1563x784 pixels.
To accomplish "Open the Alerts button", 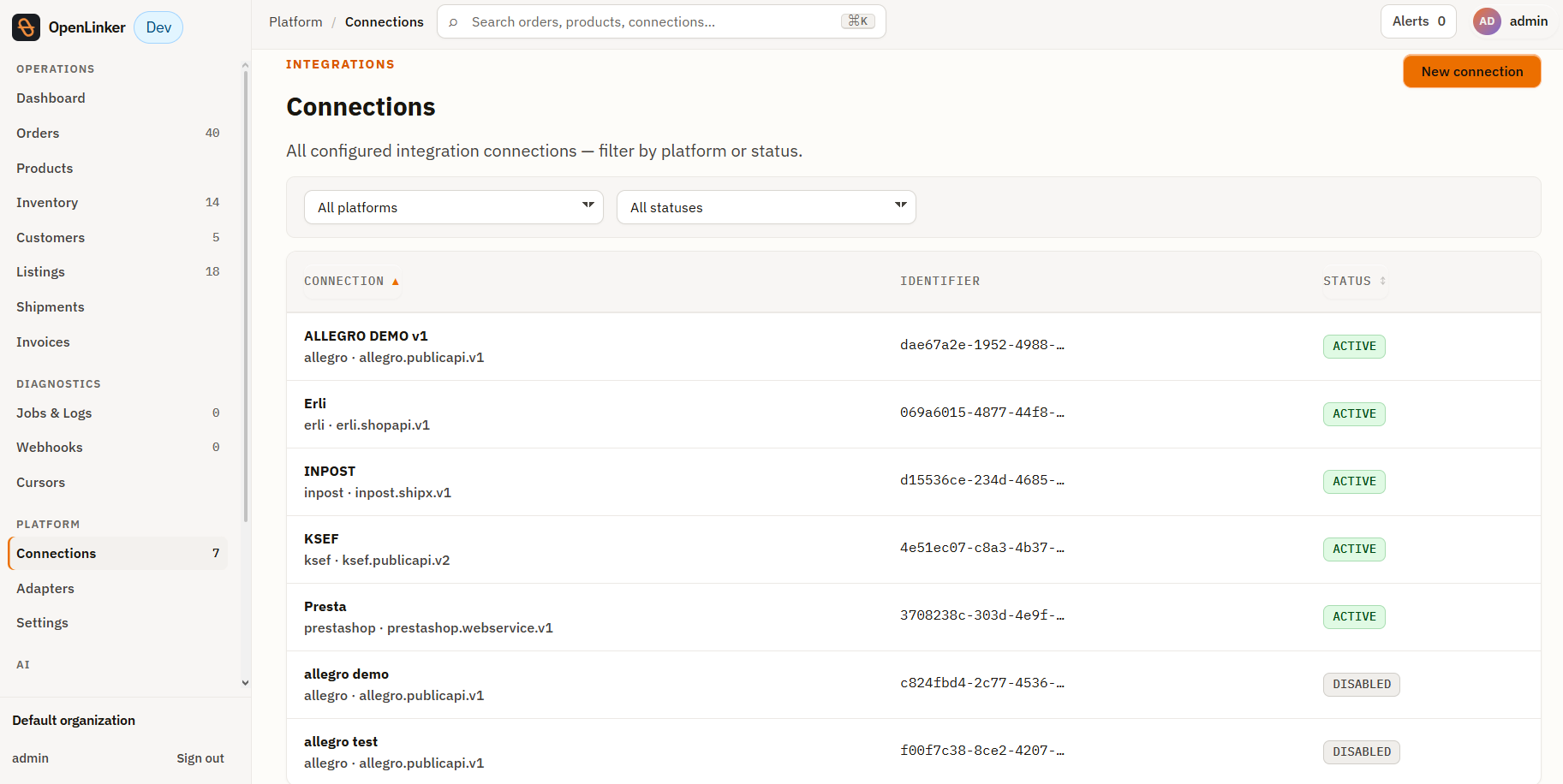I will coord(1418,21).
